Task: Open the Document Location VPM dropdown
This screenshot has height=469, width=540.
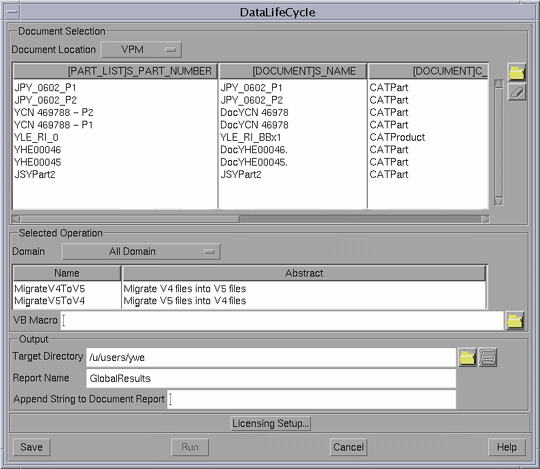Action: (x=141, y=50)
